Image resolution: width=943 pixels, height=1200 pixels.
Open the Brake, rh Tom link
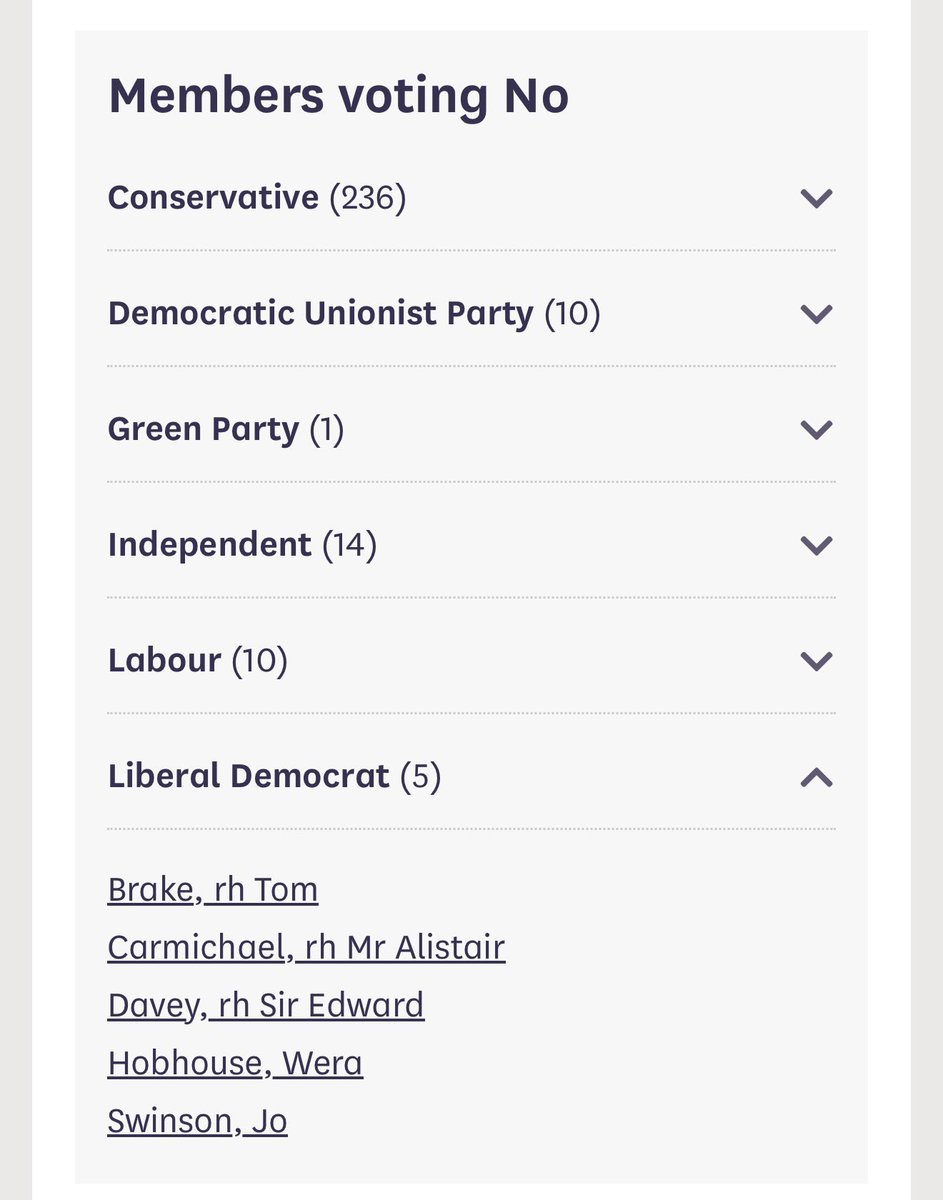click(213, 890)
